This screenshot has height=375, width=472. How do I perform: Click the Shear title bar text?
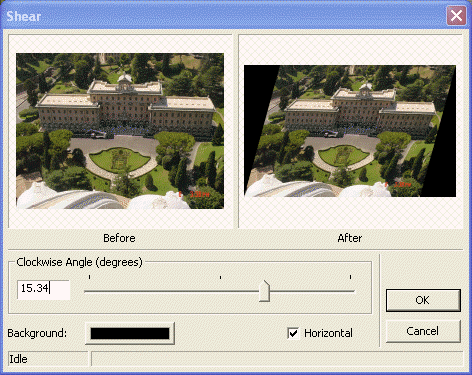24,16
